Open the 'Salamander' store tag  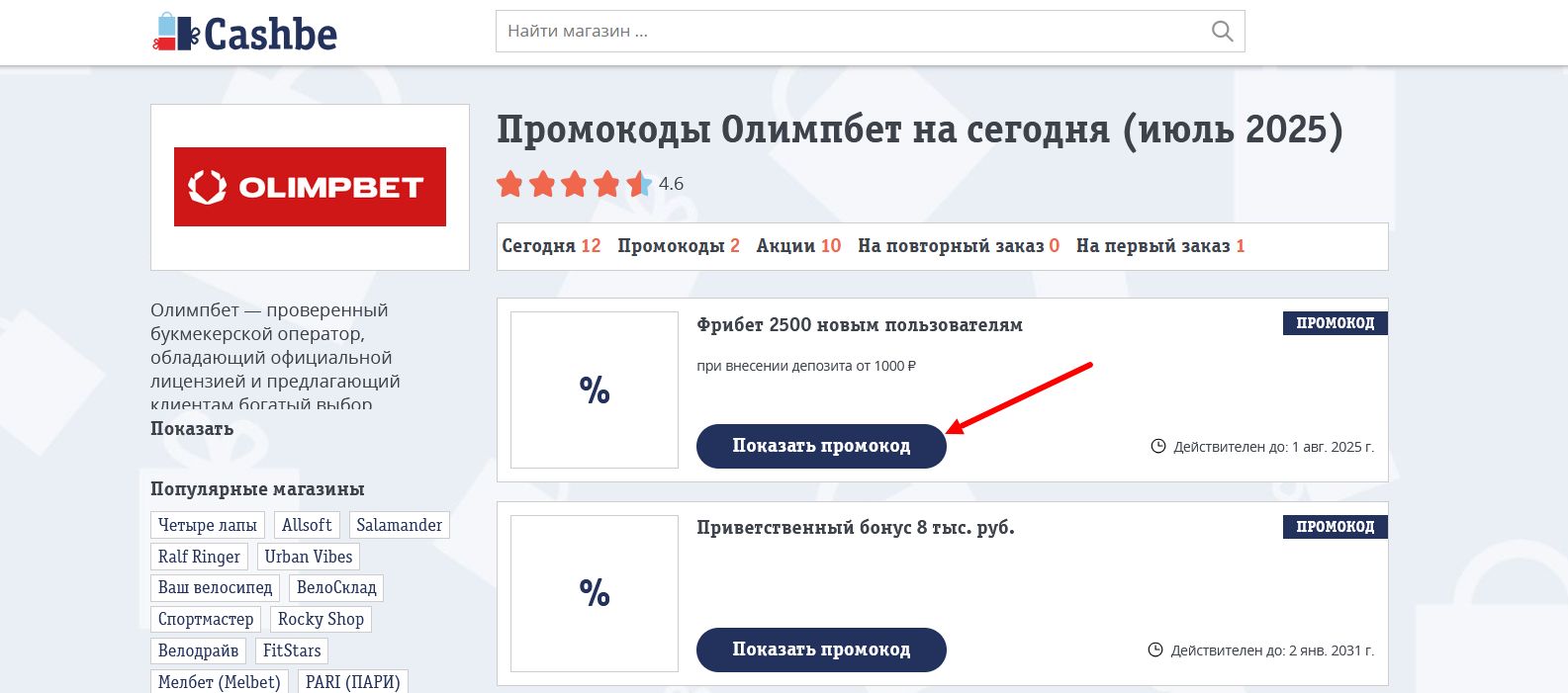400,525
